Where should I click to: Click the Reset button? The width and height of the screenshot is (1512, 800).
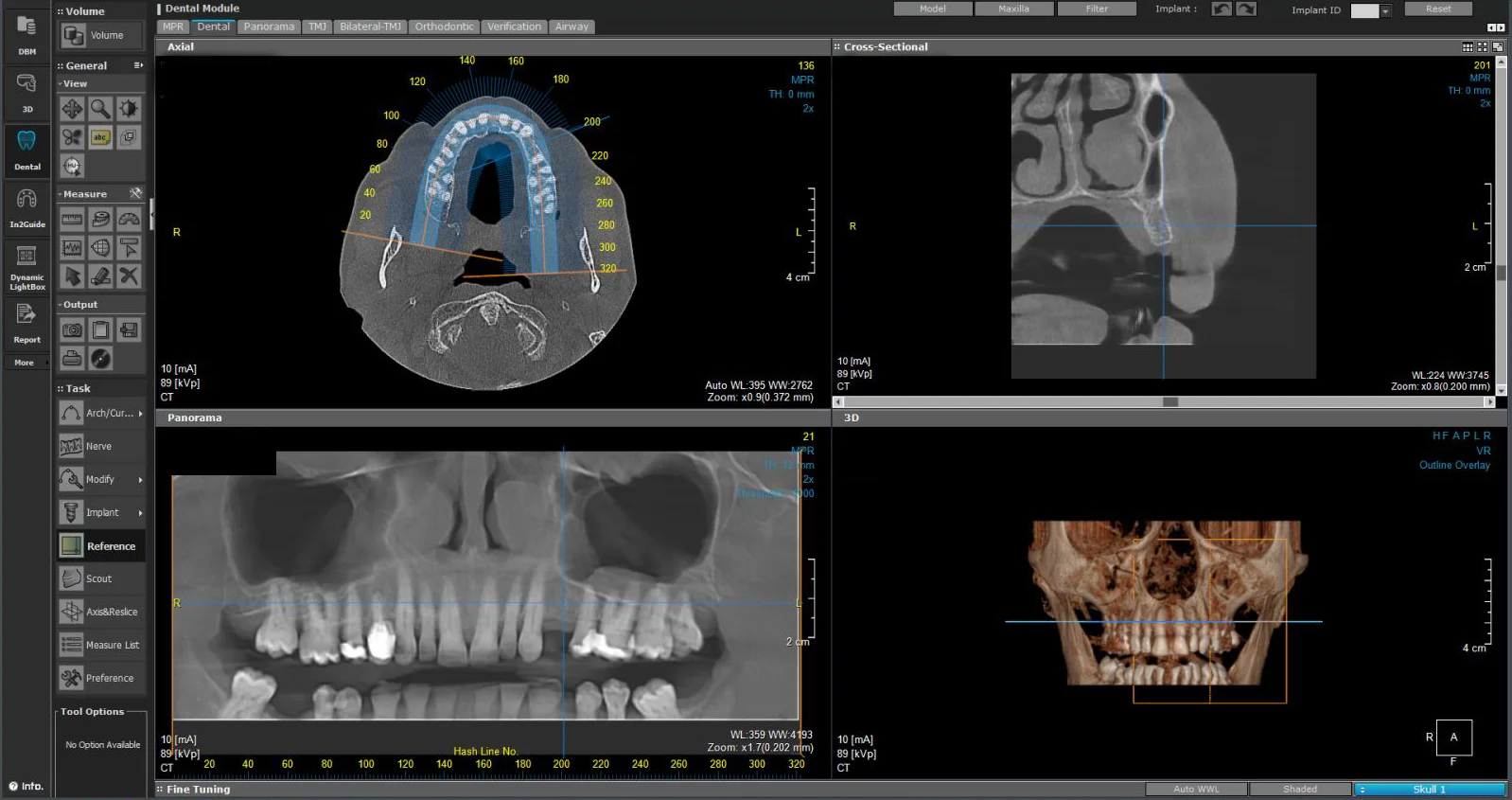pyautogui.click(x=1438, y=9)
